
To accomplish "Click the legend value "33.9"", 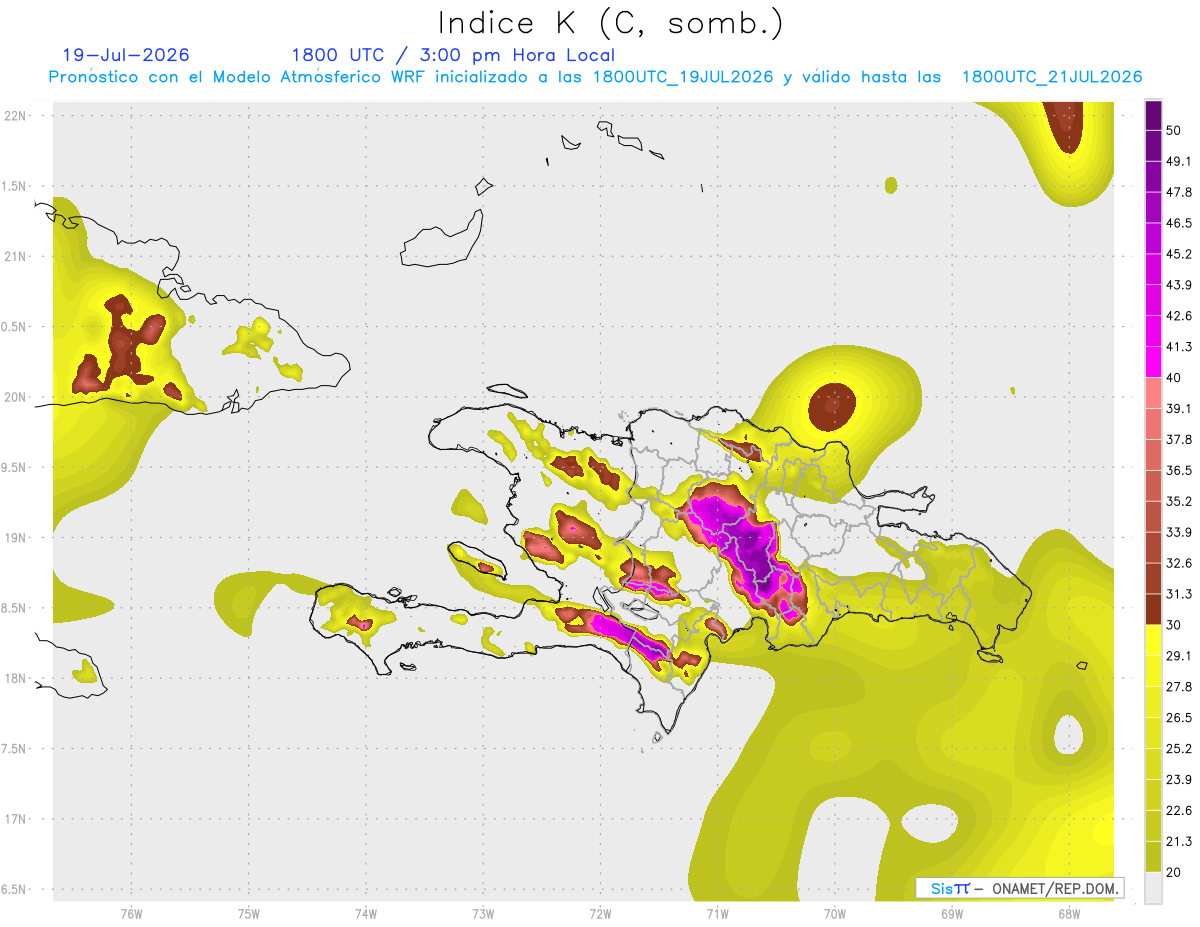I will (x=1178, y=532).
